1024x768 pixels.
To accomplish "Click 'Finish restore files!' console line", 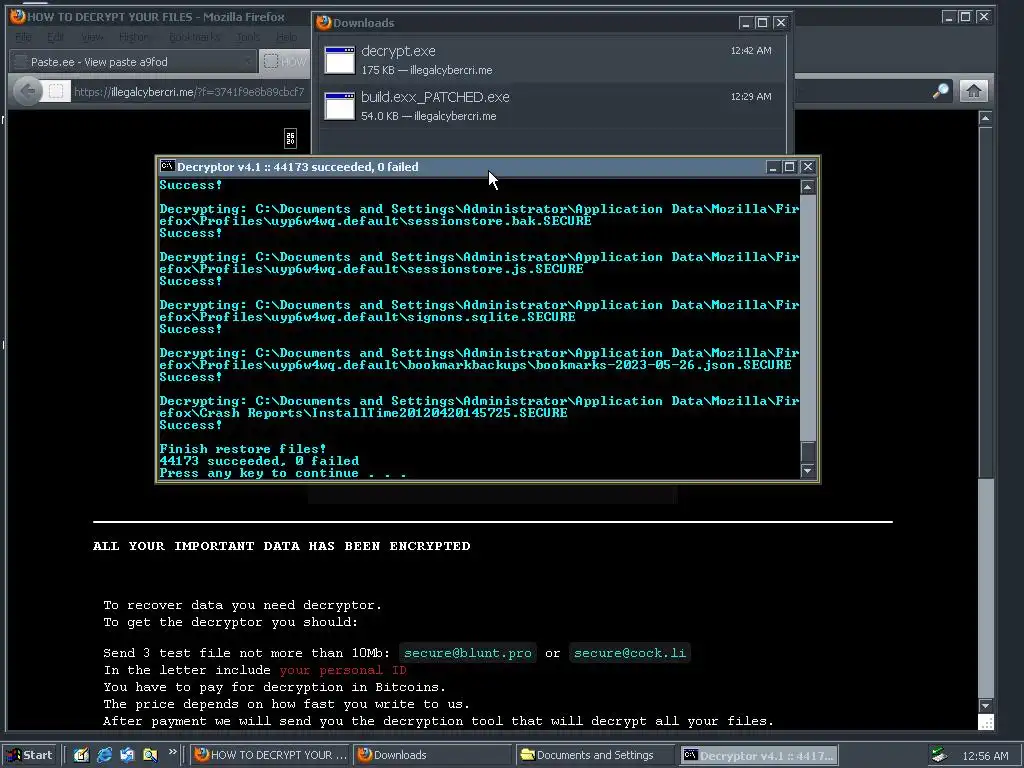I will coord(242,449).
